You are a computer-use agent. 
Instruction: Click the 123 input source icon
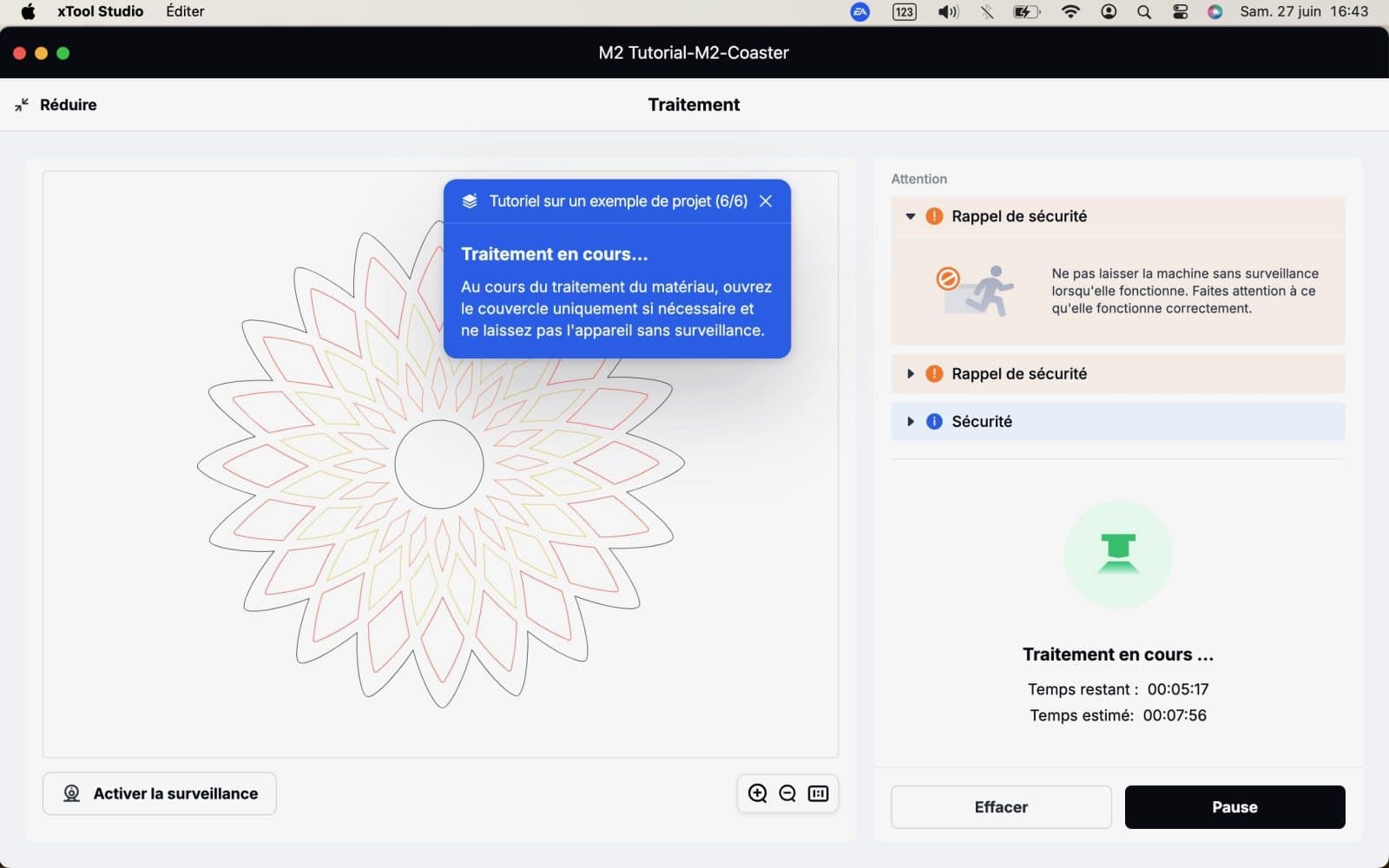[x=905, y=11]
